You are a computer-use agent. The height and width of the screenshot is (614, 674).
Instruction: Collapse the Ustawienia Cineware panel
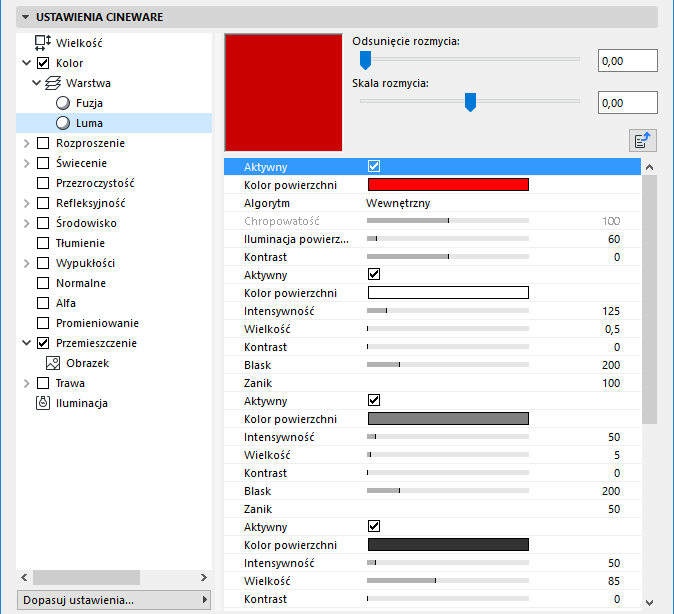pos(25,17)
